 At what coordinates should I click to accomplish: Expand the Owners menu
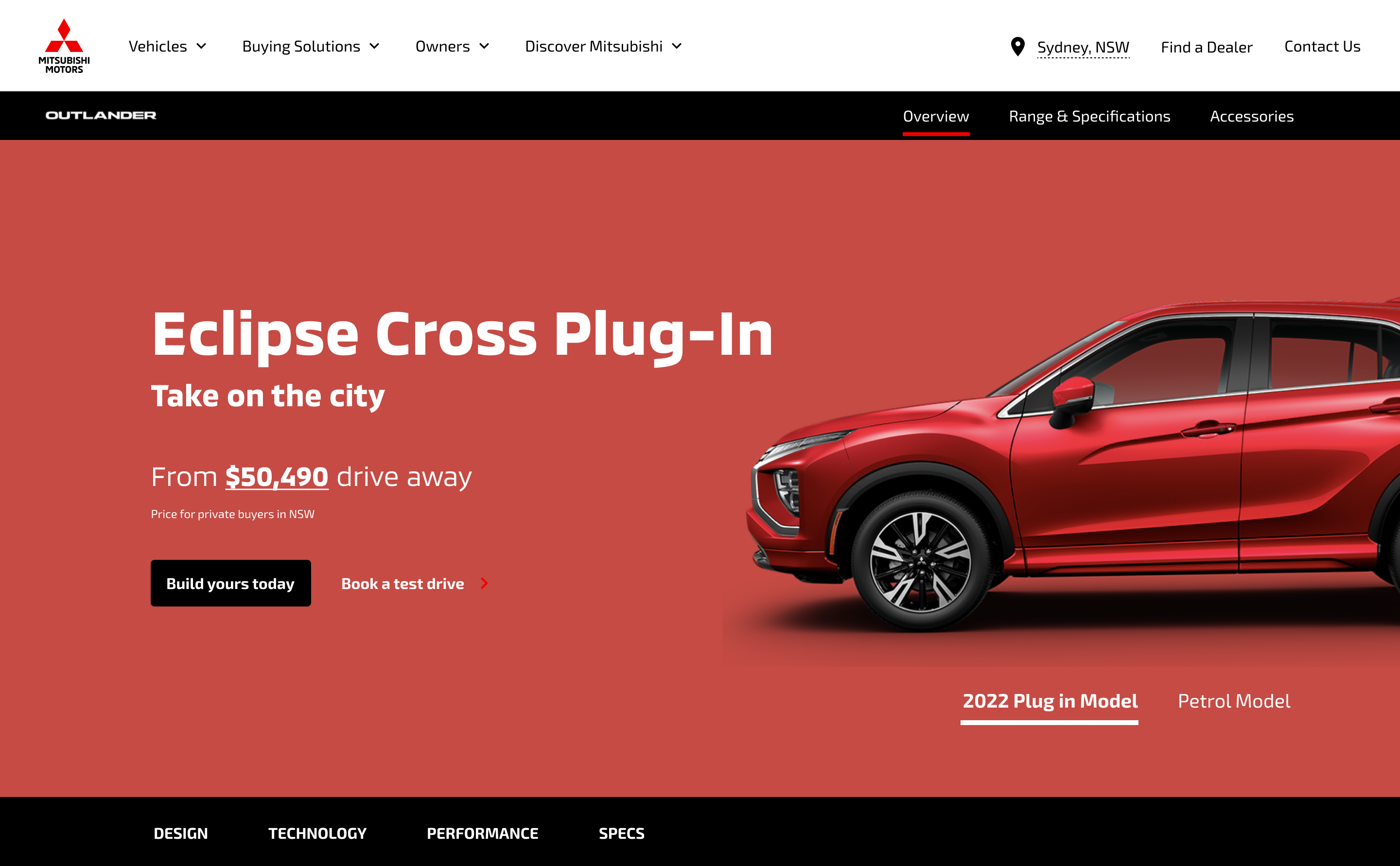(453, 46)
